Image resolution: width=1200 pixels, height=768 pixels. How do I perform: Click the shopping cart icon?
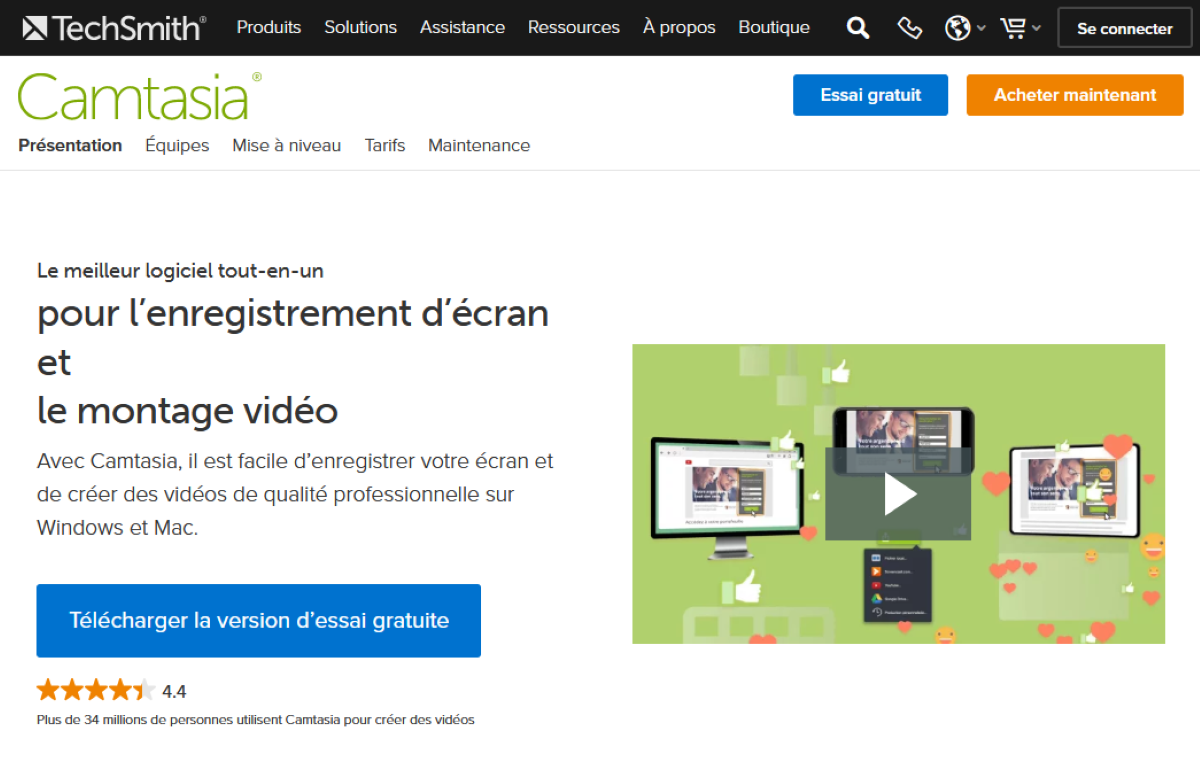pyautogui.click(x=1013, y=28)
